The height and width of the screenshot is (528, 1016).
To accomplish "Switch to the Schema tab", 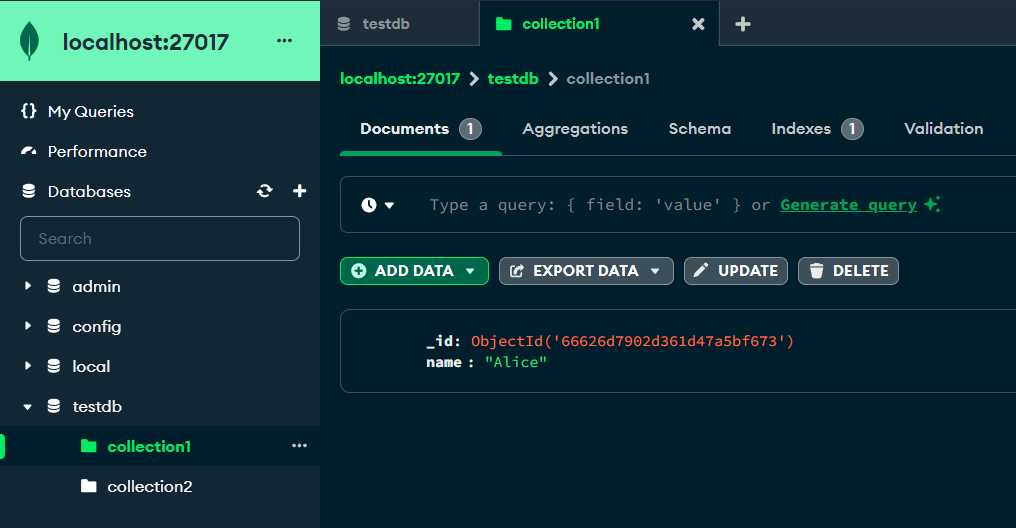I will pos(699,129).
